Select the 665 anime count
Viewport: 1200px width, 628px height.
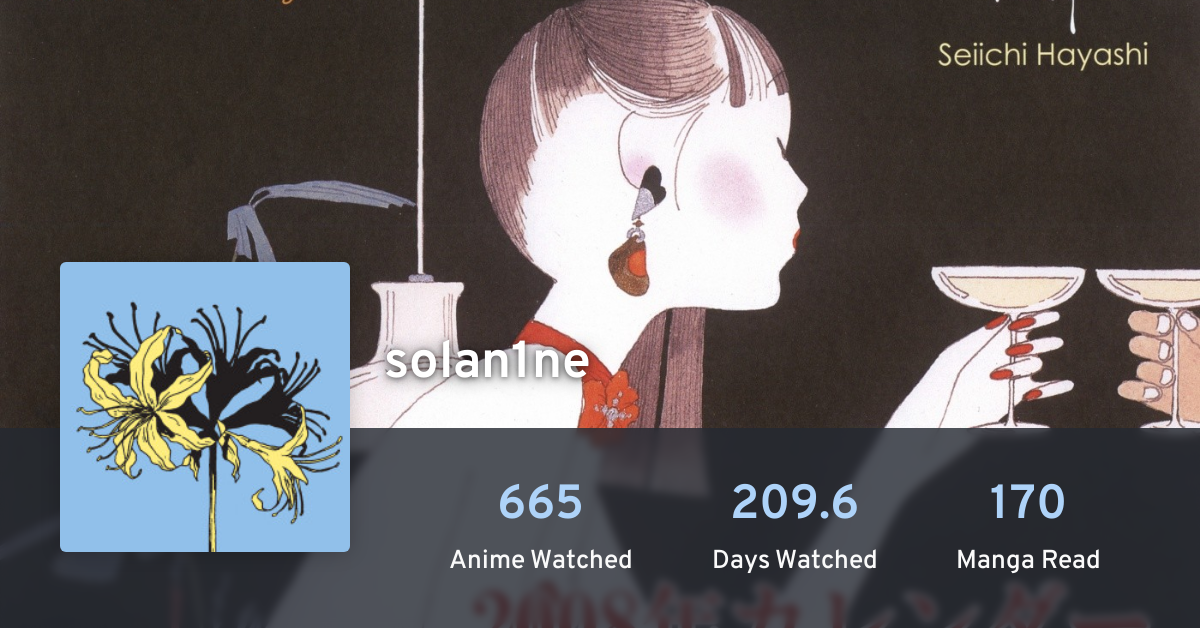click(540, 502)
